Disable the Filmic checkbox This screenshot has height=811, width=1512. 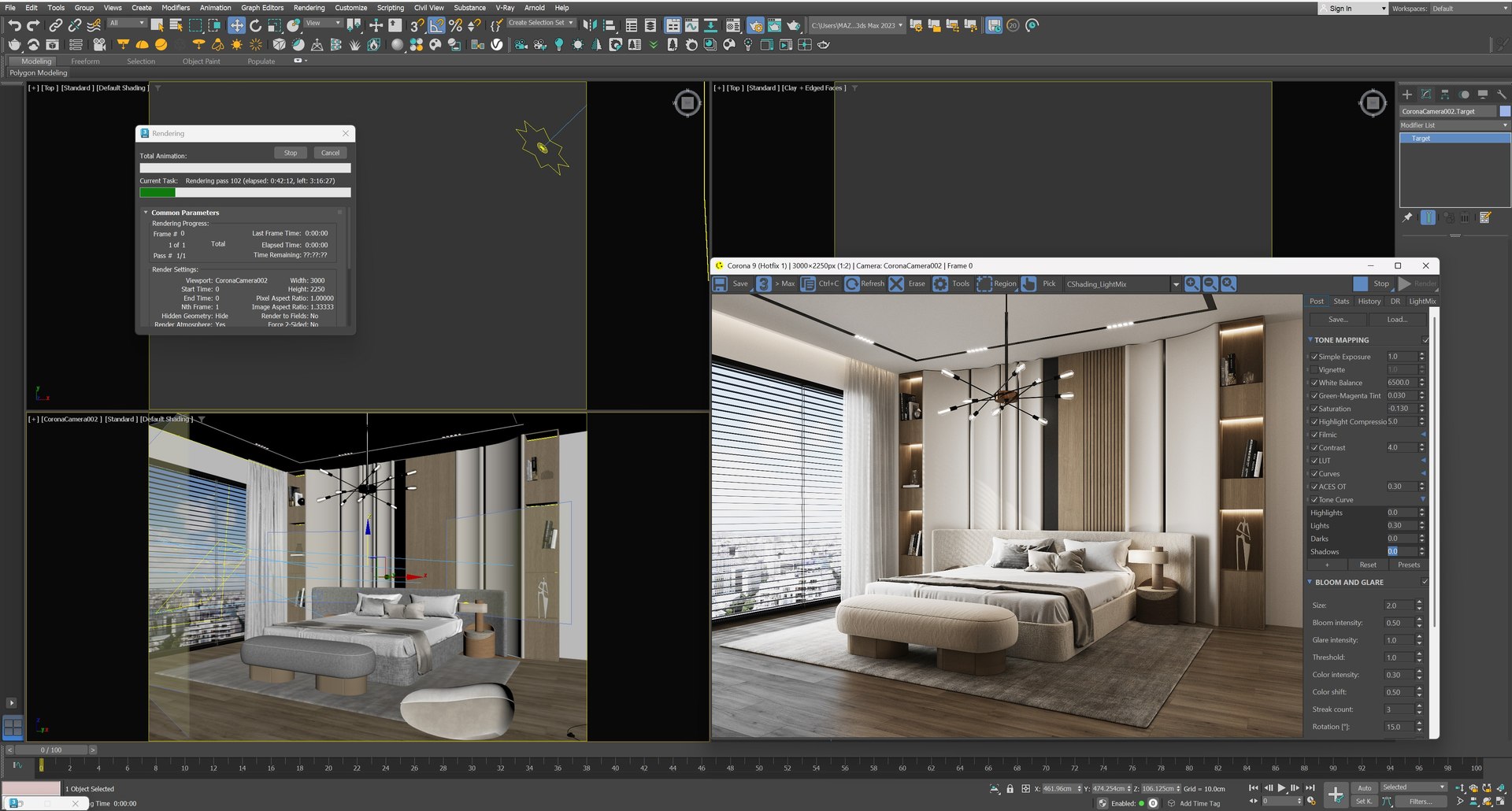tap(1314, 435)
